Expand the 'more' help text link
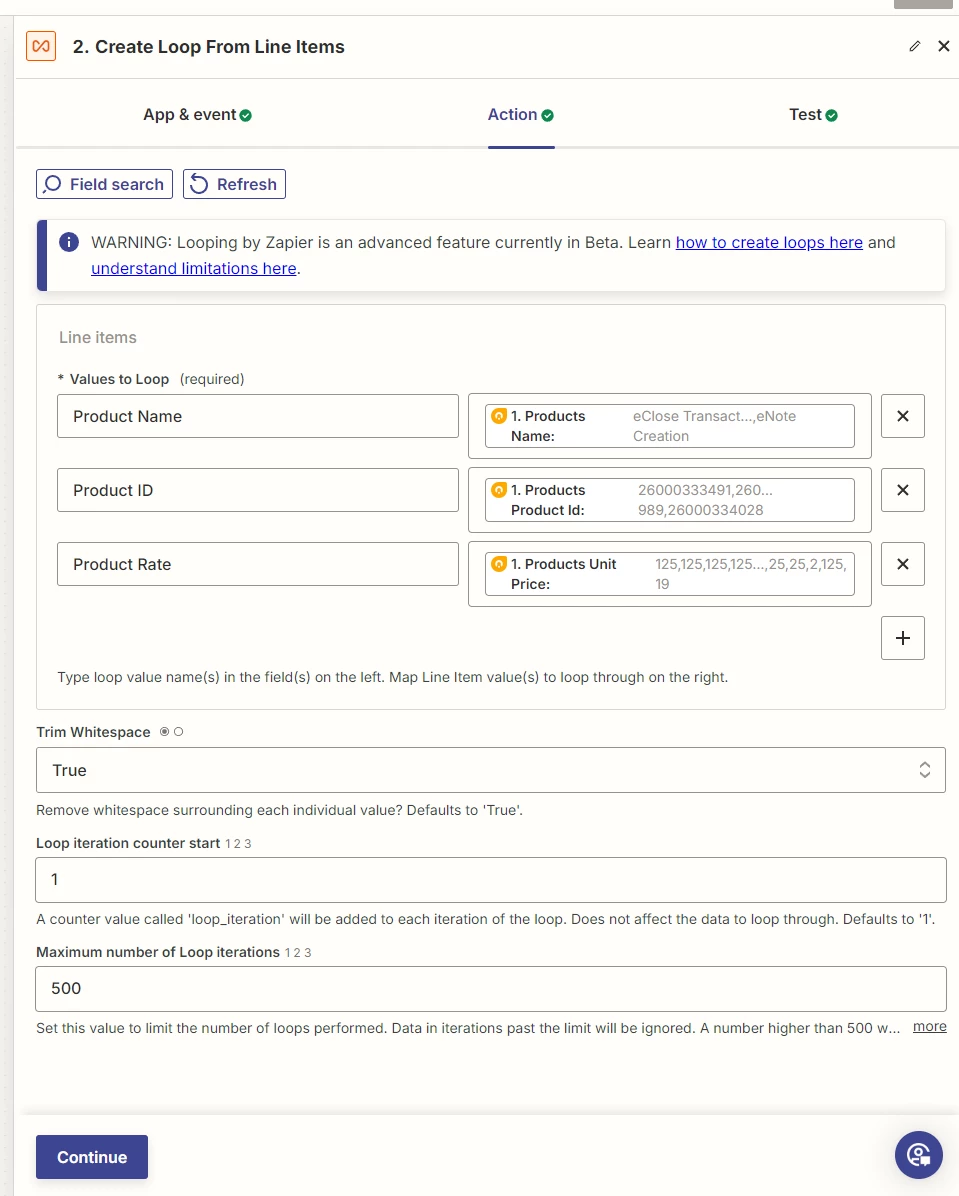The width and height of the screenshot is (959, 1196). tap(929, 1027)
